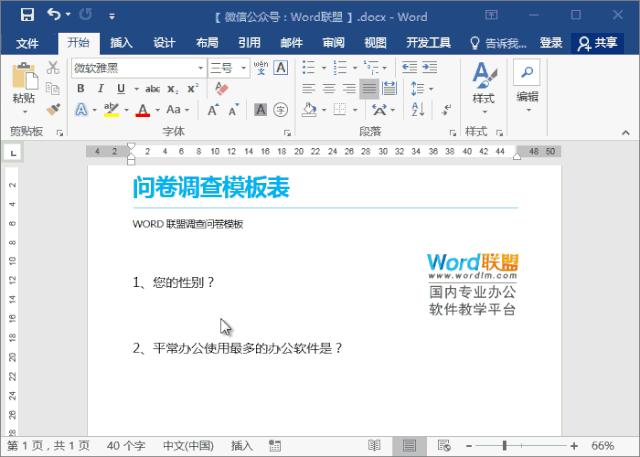The image size is (640, 457).
Task: Toggle Center paragraph alignment
Action: coord(329,88)
